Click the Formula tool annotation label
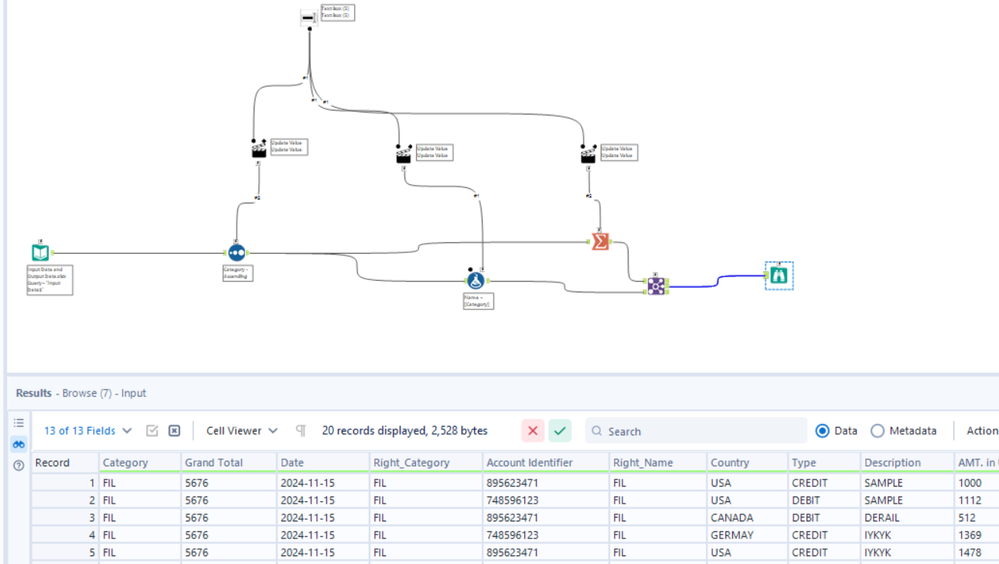Viewport: 999px width, 564px height. click(x=478, y=301)
